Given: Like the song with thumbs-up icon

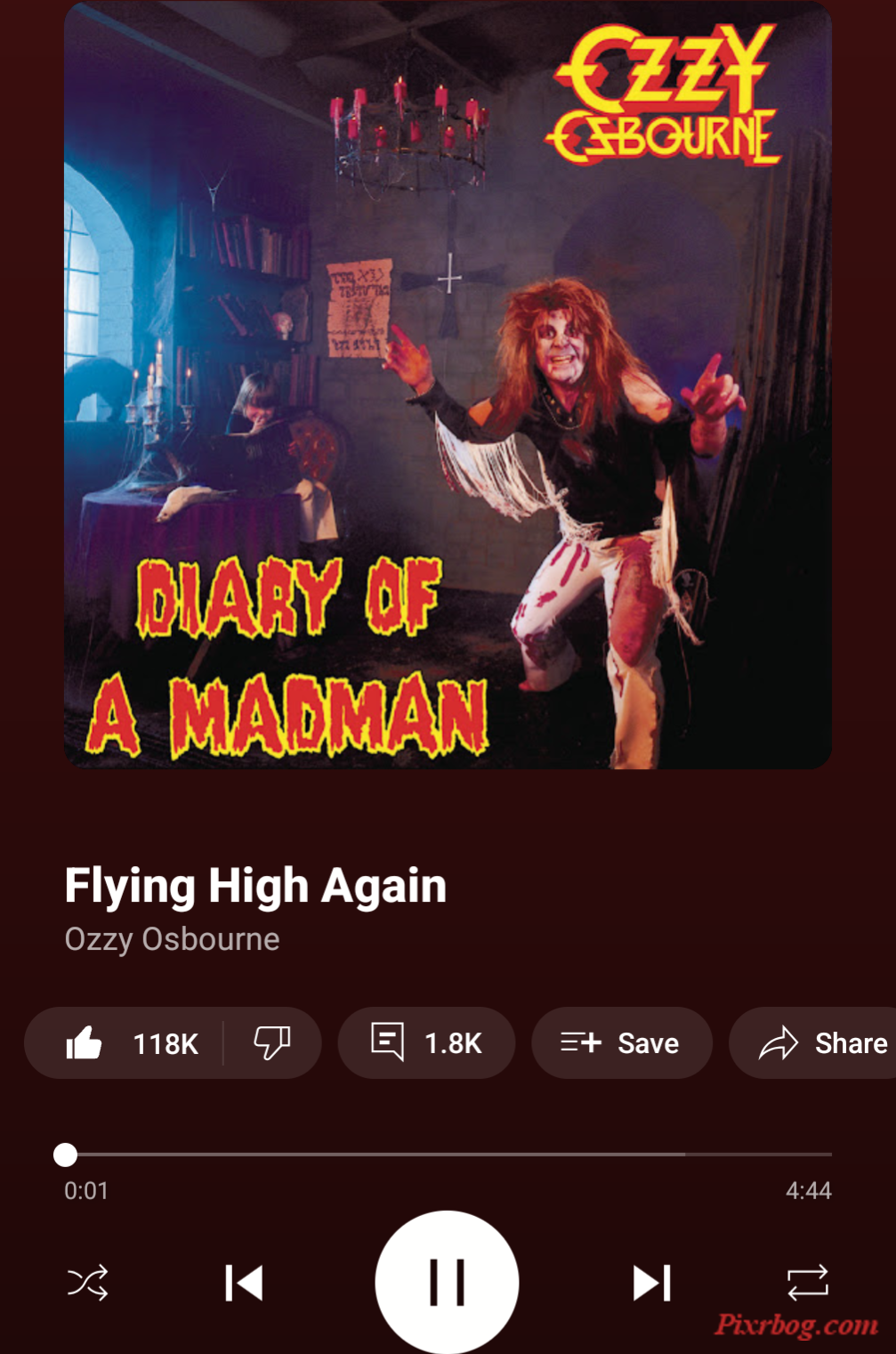Looking at the screenshot, I should pos(85,1042).
